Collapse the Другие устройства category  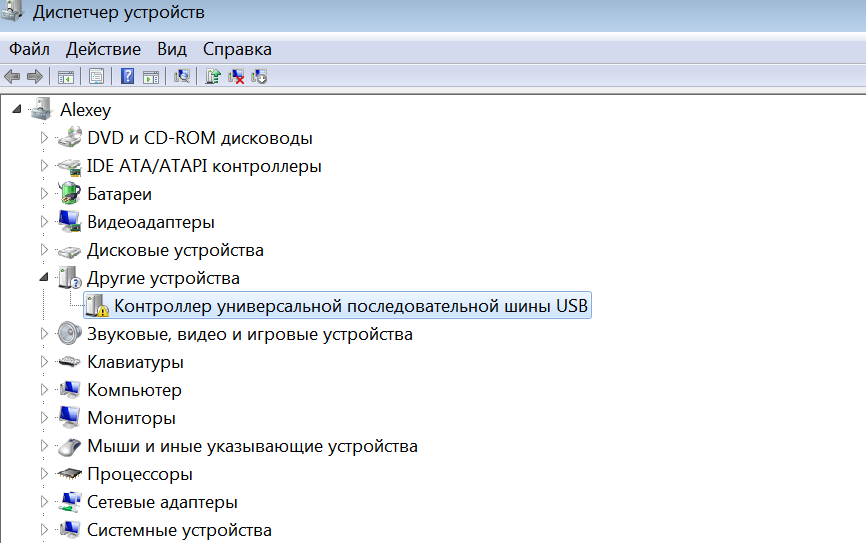[44, 277]
